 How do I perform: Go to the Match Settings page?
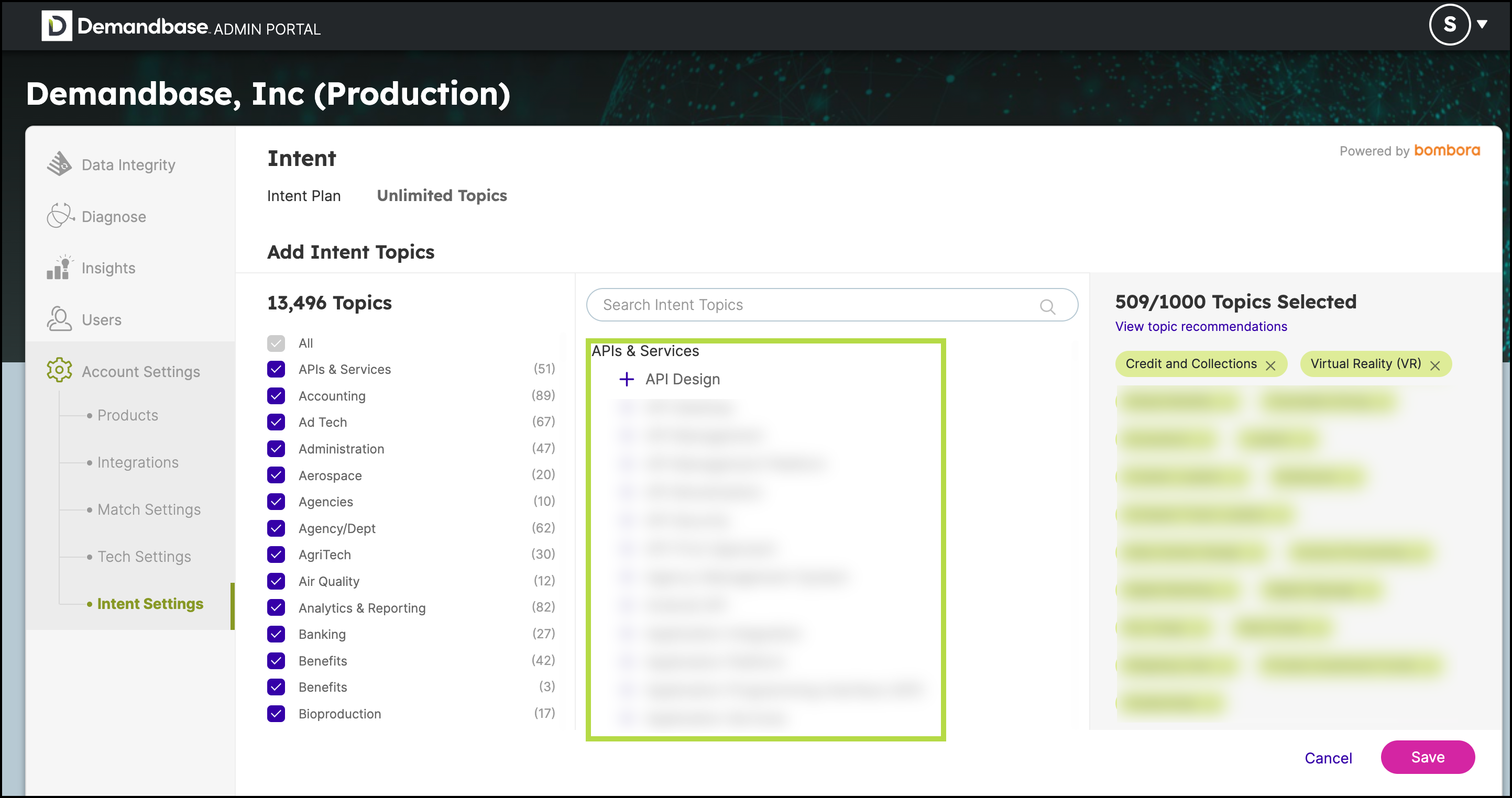(x=149, y=509)
